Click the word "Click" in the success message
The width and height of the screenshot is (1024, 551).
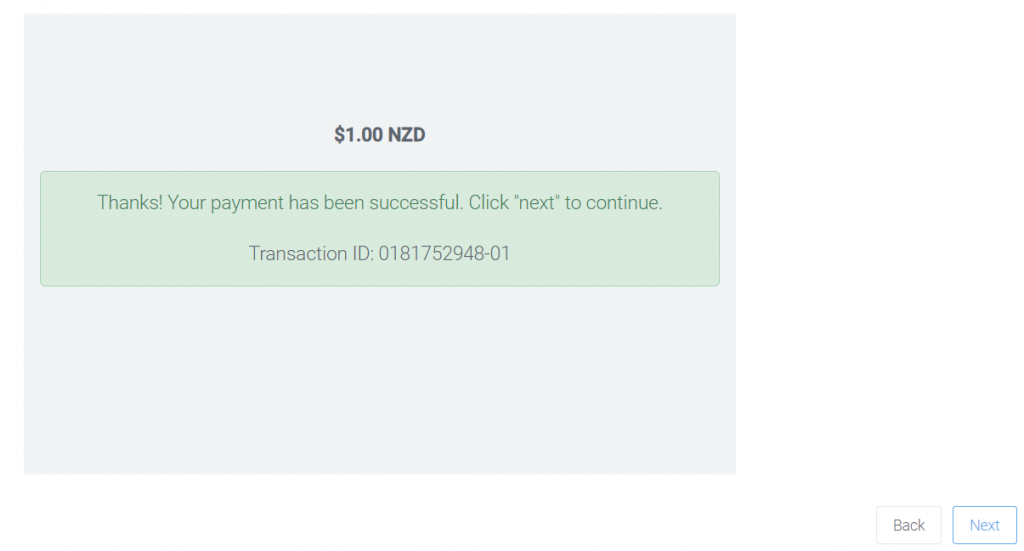488,202
